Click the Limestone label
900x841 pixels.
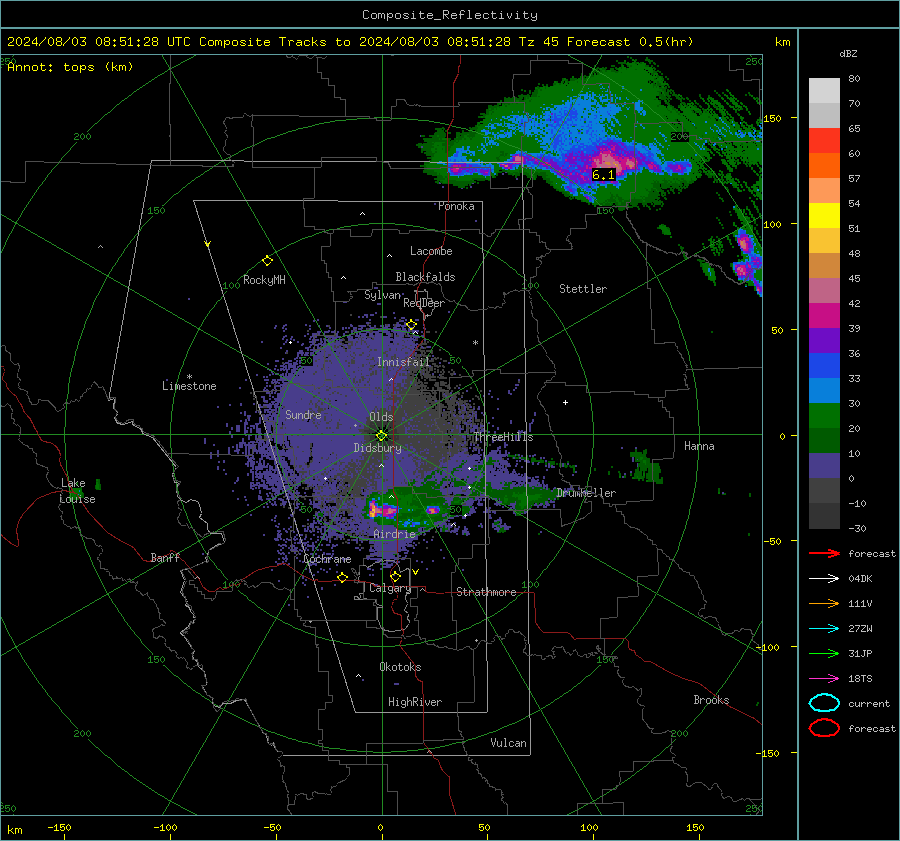tap(189, 386)
